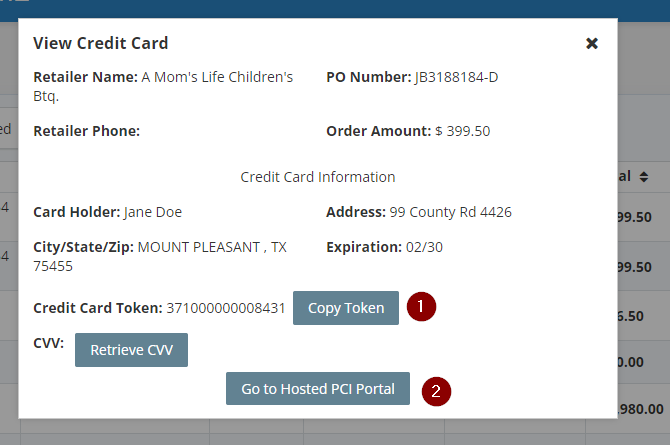Click the PO Number JB3188184-D
The height and width of the screenshot is (445, 670).
(456, 77)
